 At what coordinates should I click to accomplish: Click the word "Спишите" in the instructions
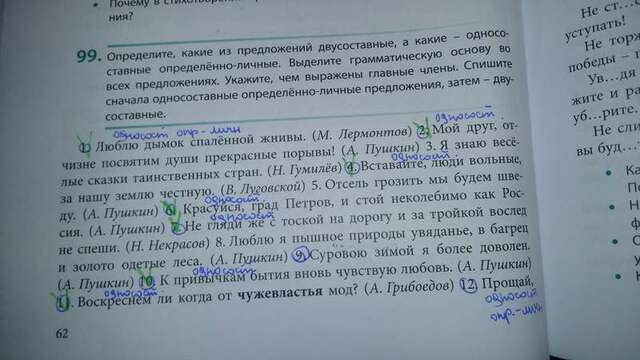488,64
